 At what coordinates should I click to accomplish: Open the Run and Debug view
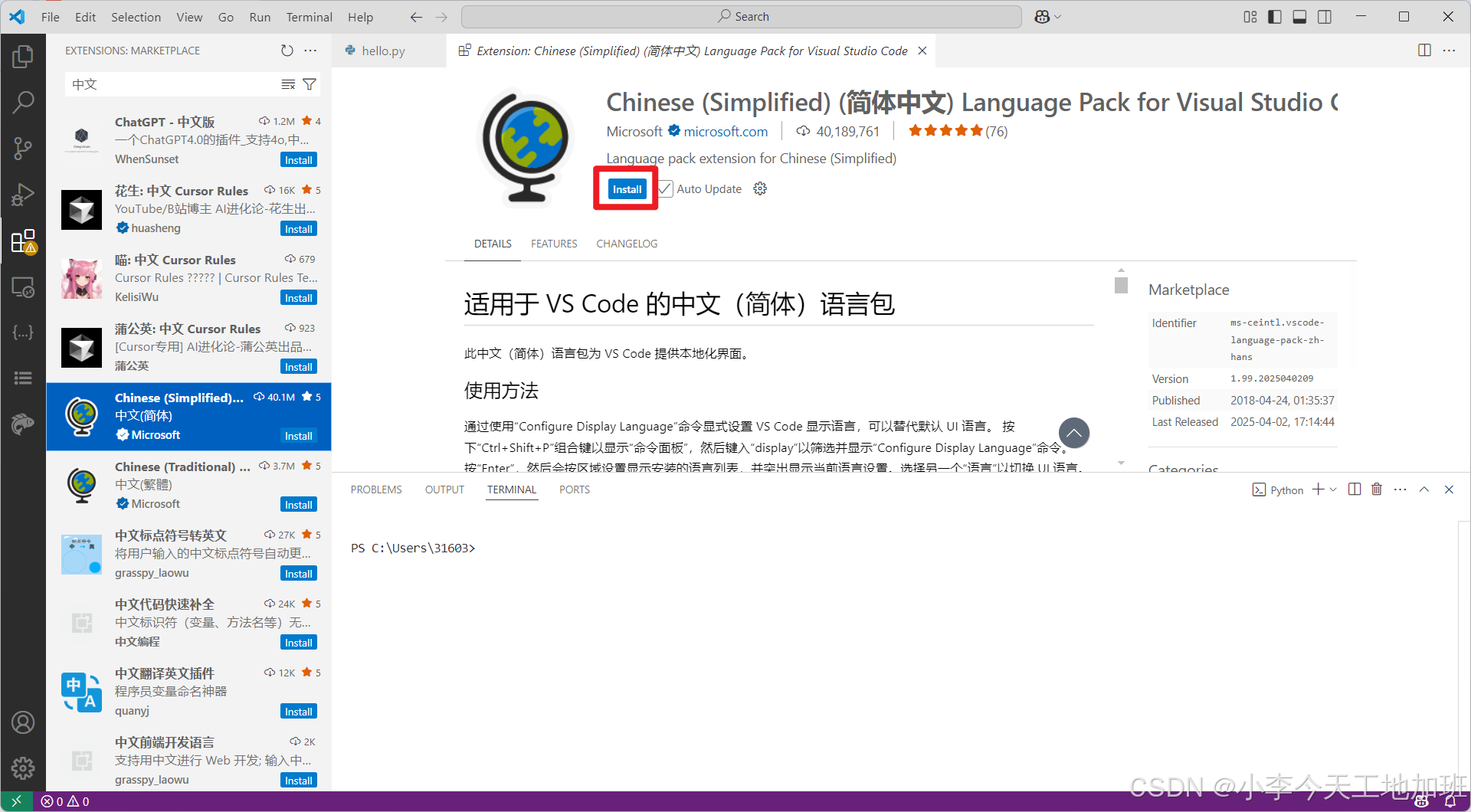[x=23, y=195]
